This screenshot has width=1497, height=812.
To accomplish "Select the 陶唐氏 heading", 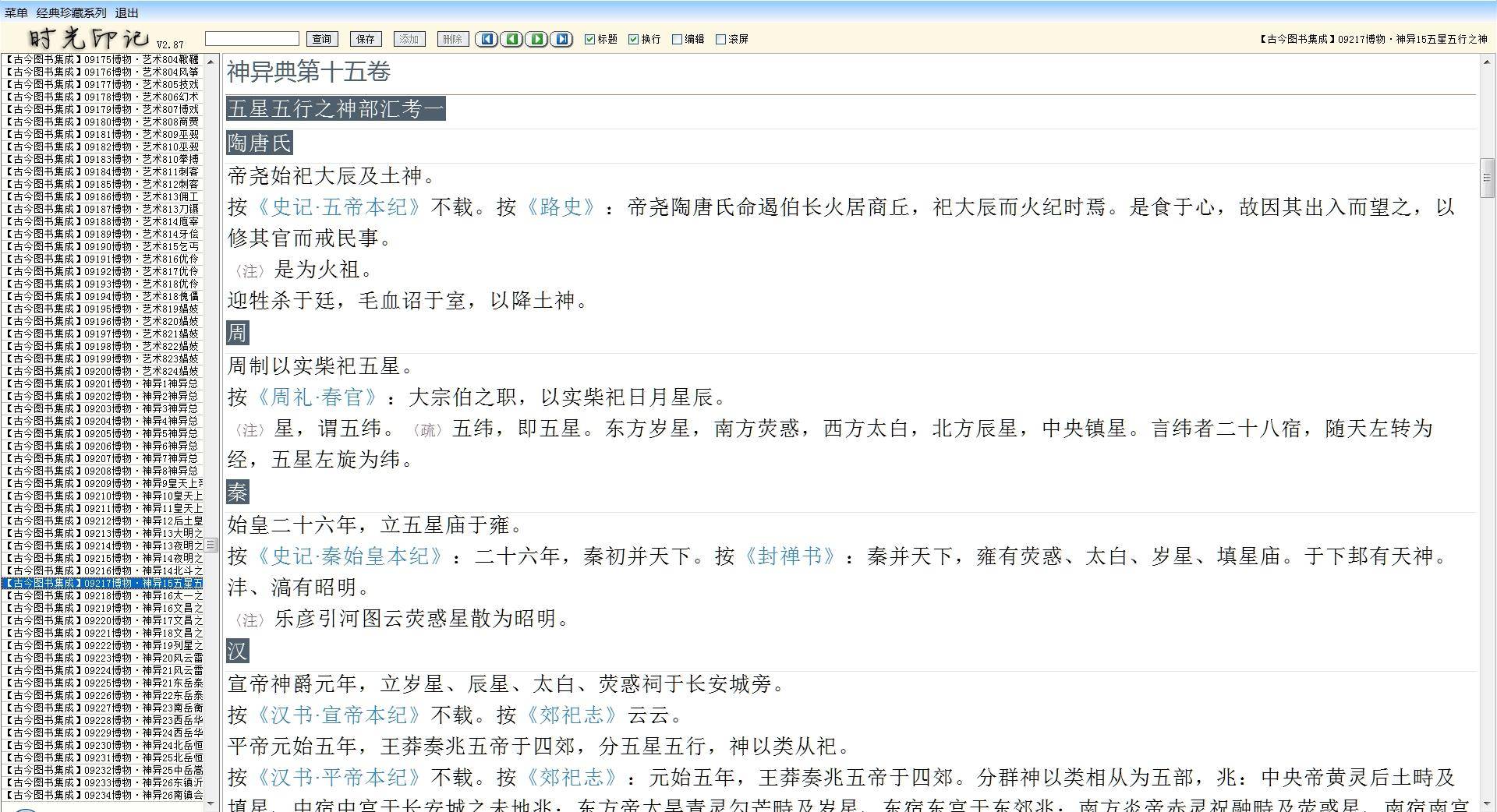I will [260, 143].
